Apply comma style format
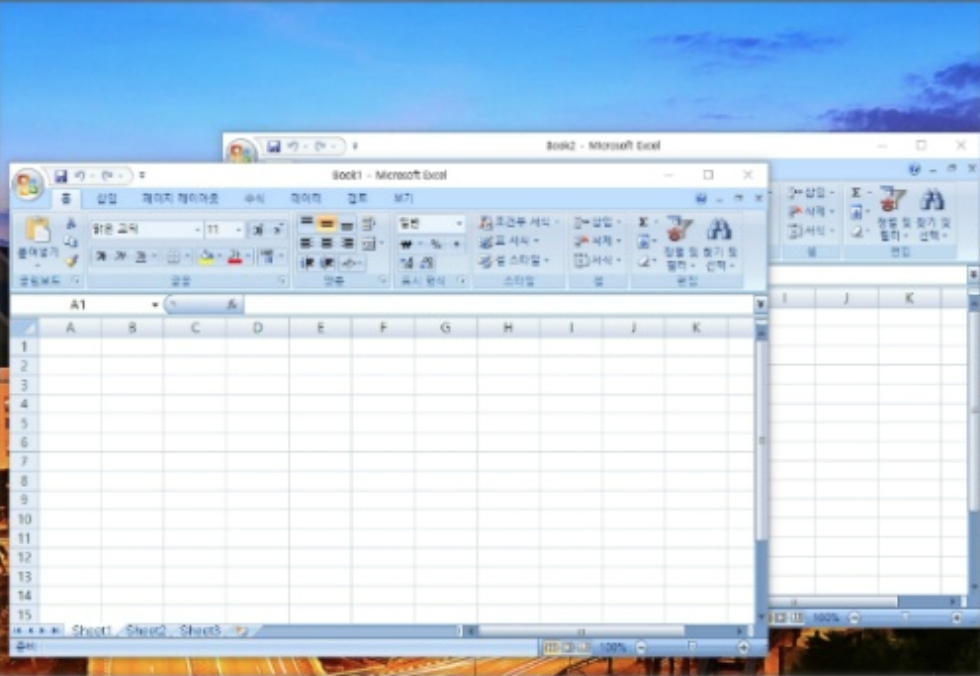Screen dimensions: 980x676 pos(457,243)
